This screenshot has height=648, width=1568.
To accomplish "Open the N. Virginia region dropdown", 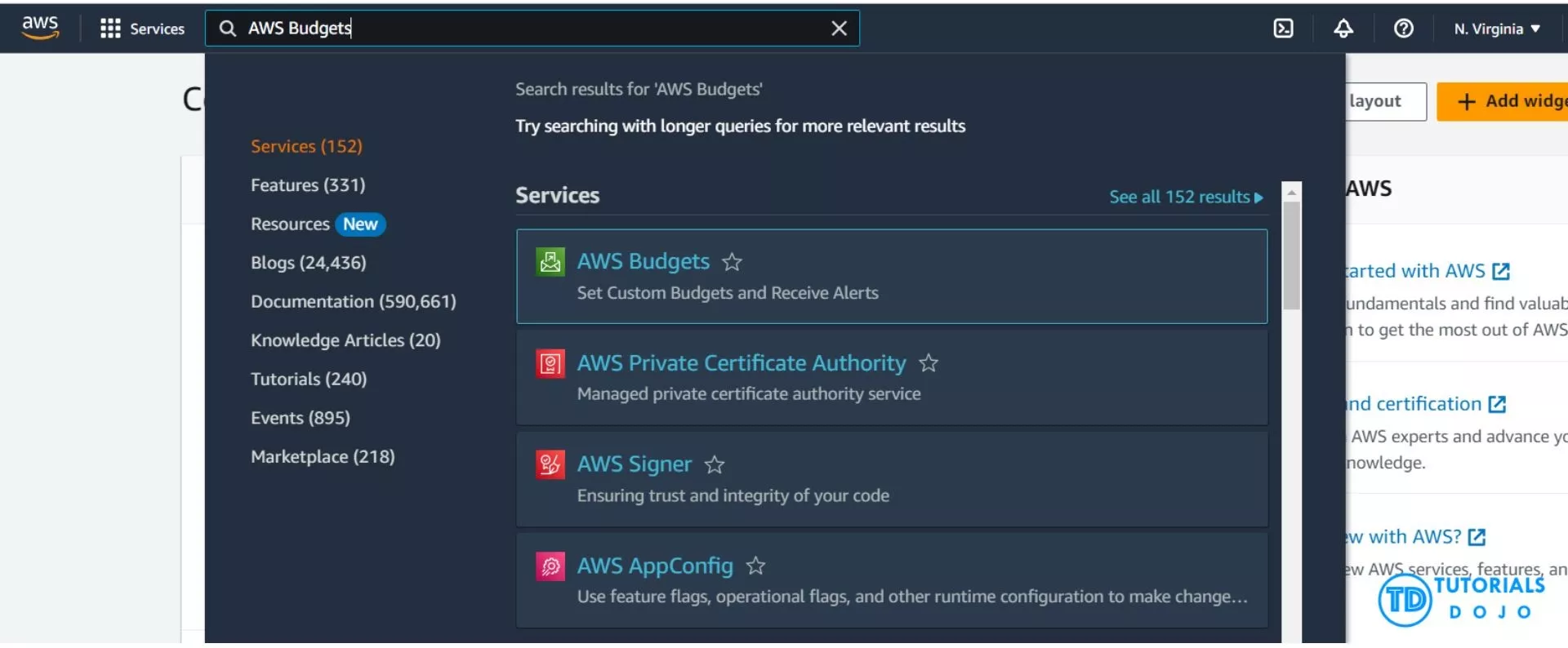I will click(1497, 29).
